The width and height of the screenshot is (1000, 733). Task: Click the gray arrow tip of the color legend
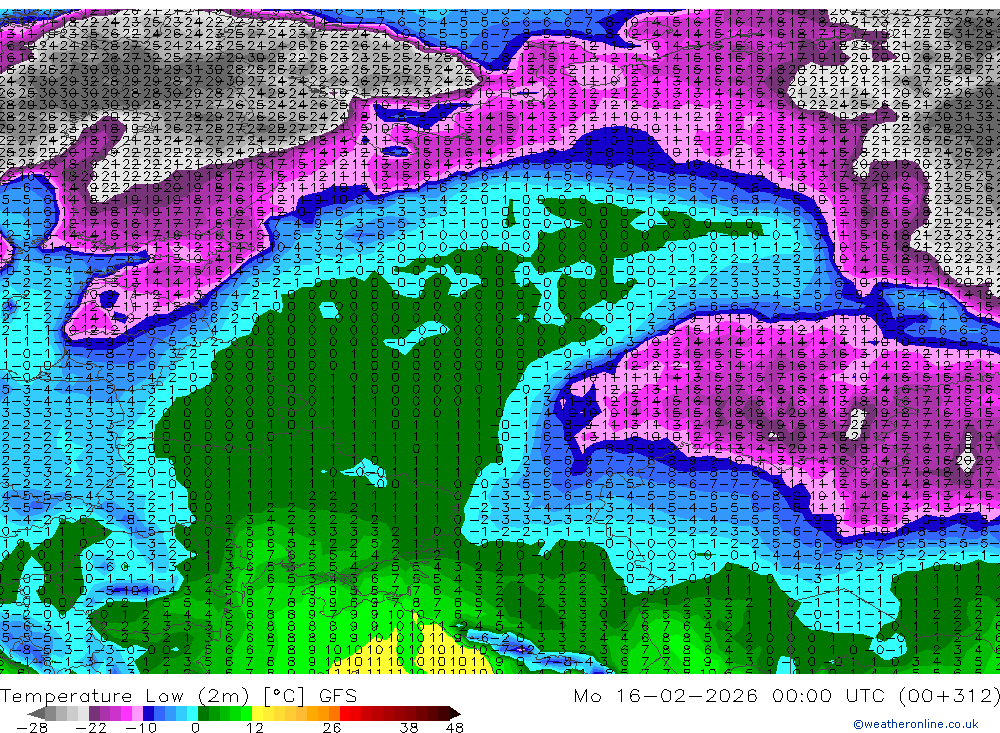(x=36, y=713)
